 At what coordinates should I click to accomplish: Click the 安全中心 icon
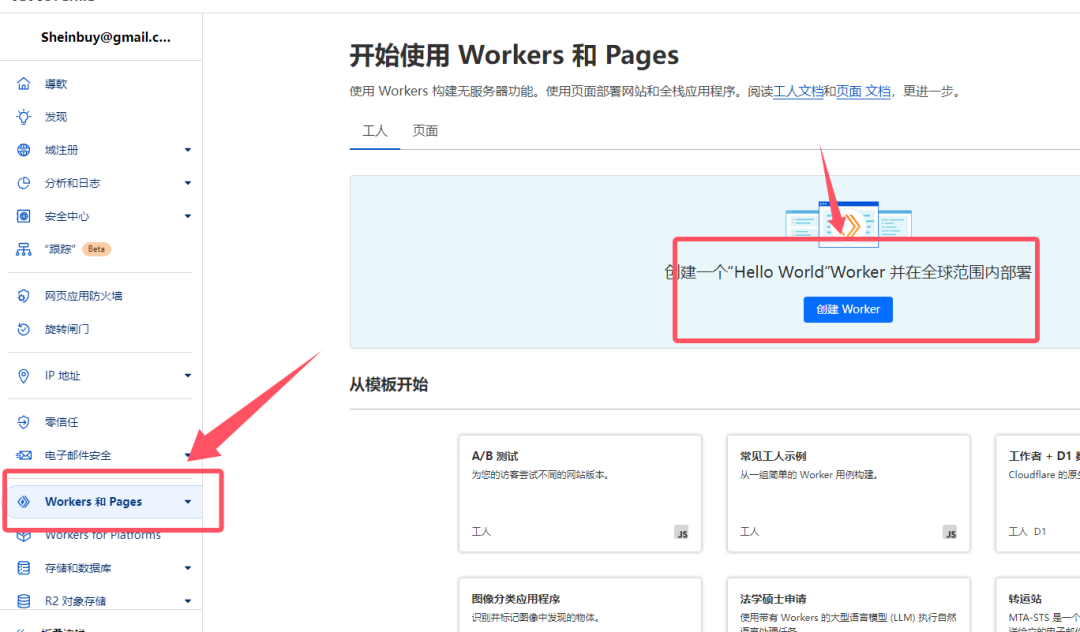click(x=23, y=216)
